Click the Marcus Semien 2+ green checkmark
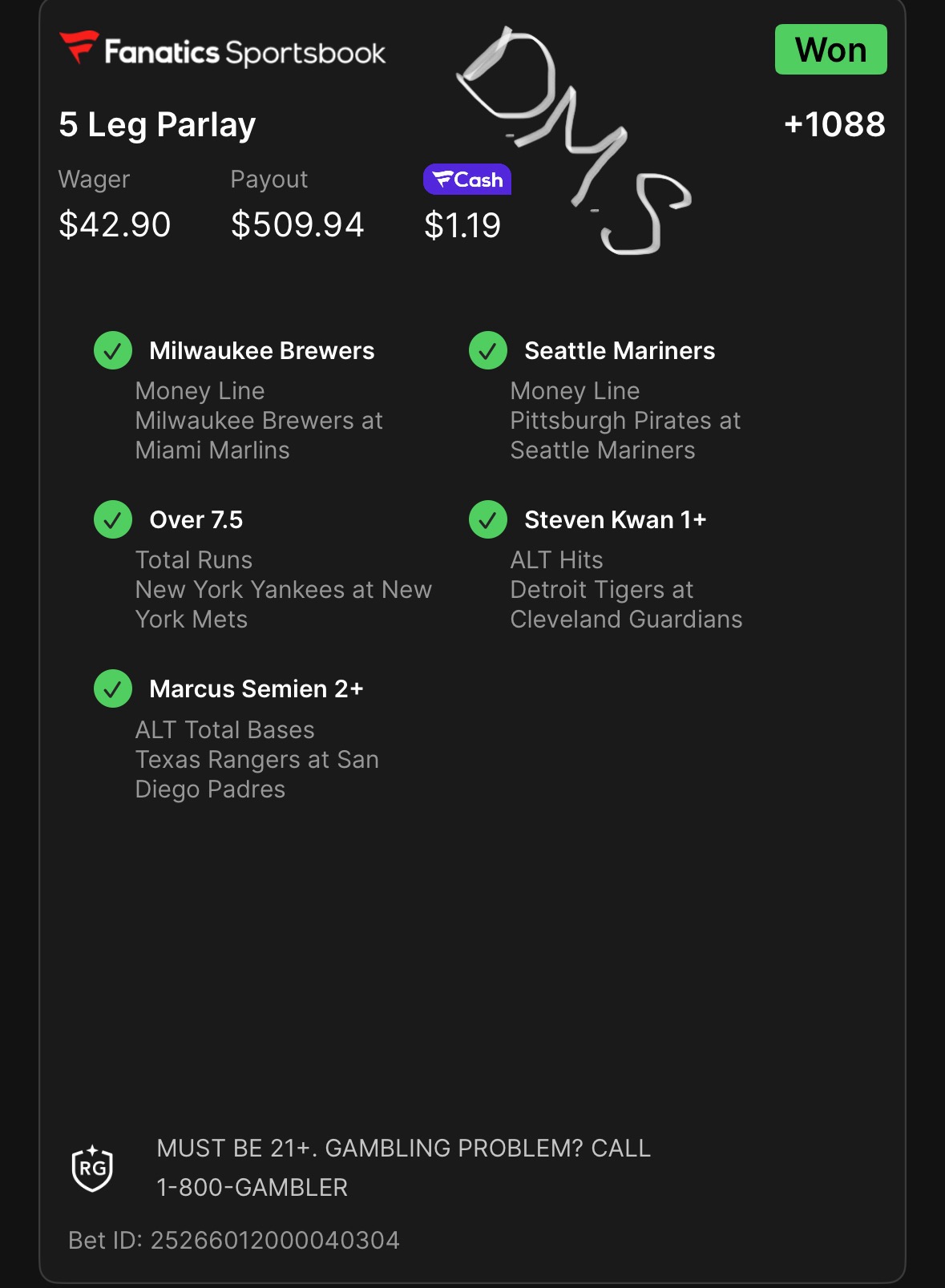The height and width of the screenshot is (1288, 945). 113,689
